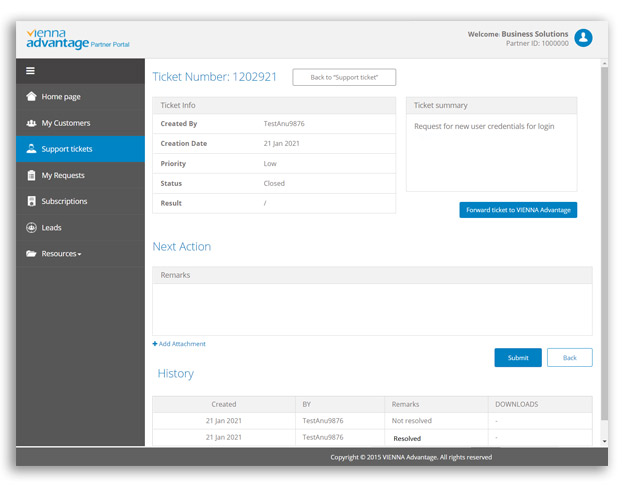624x486 pixels.
Task: Click the My Customers people icon
Action: pyautogui.click(x=31, y=123)
